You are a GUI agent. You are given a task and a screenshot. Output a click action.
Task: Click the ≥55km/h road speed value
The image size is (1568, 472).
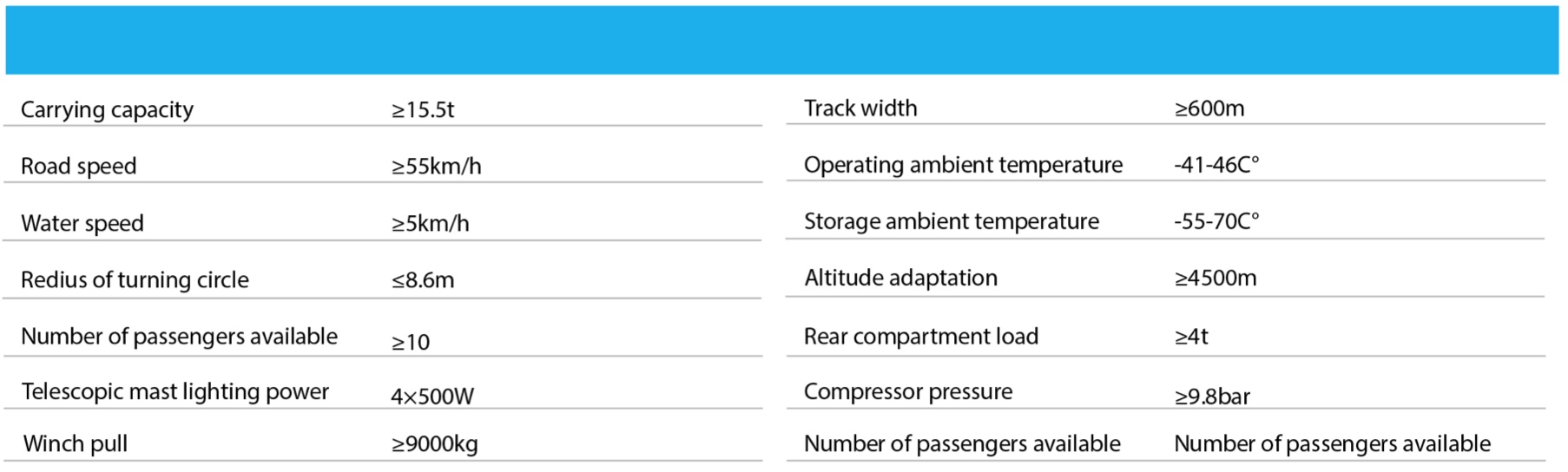(x=436, y=167)
